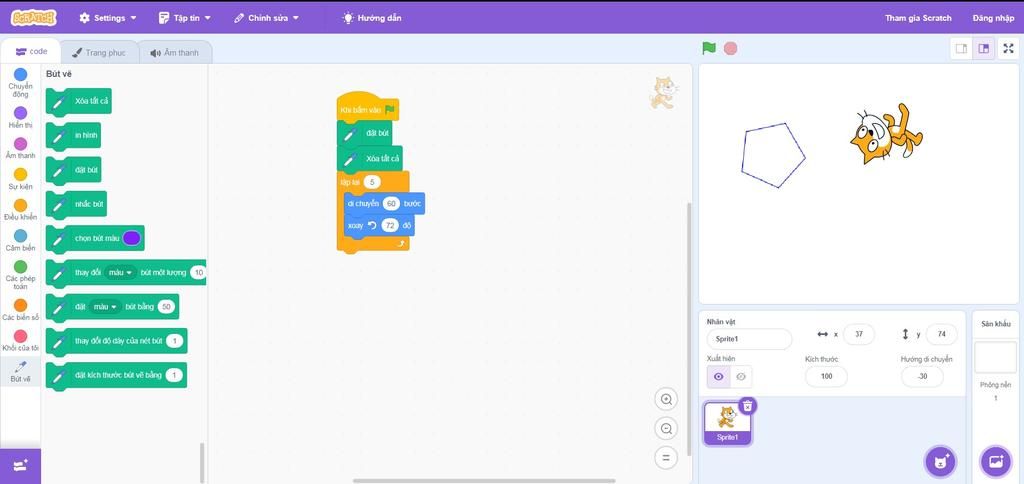Viewport: 1024px width, 484px height.
Task: Click the block palette vertical scrollbar
Action: (202, 463)
